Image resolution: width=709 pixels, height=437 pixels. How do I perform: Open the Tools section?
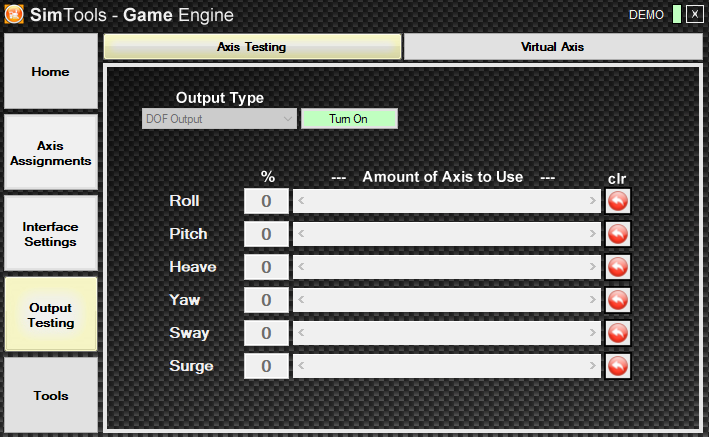tap(51, 396)
